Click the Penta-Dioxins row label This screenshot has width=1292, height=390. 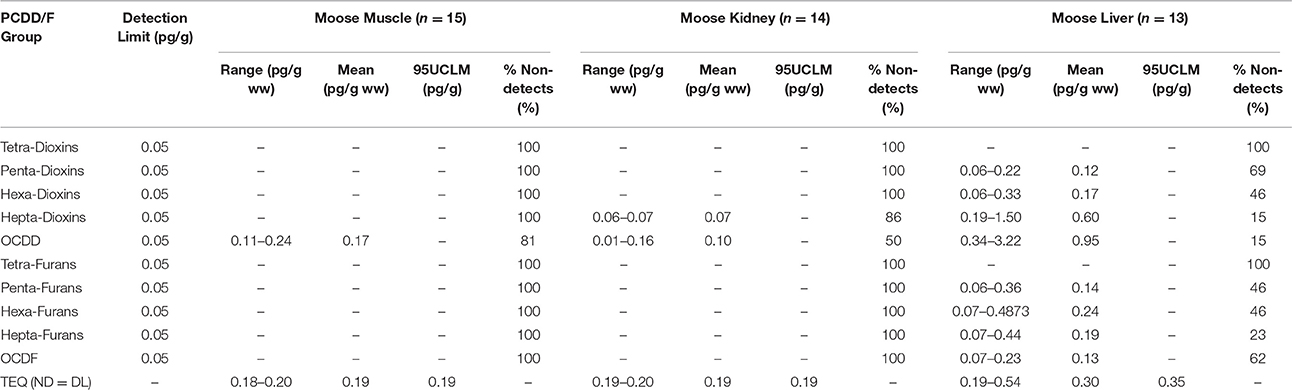44,170
